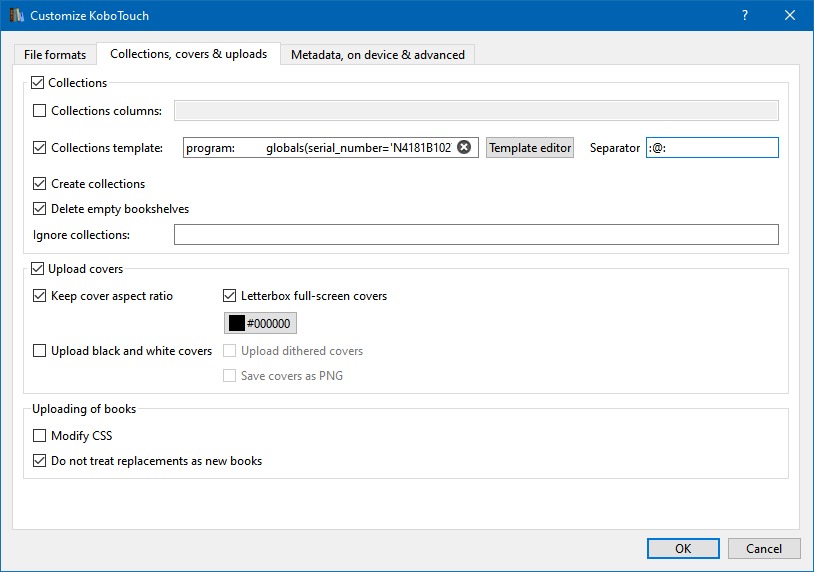Uncheck Delete empty bookshelves

click(x=40, y=209)
